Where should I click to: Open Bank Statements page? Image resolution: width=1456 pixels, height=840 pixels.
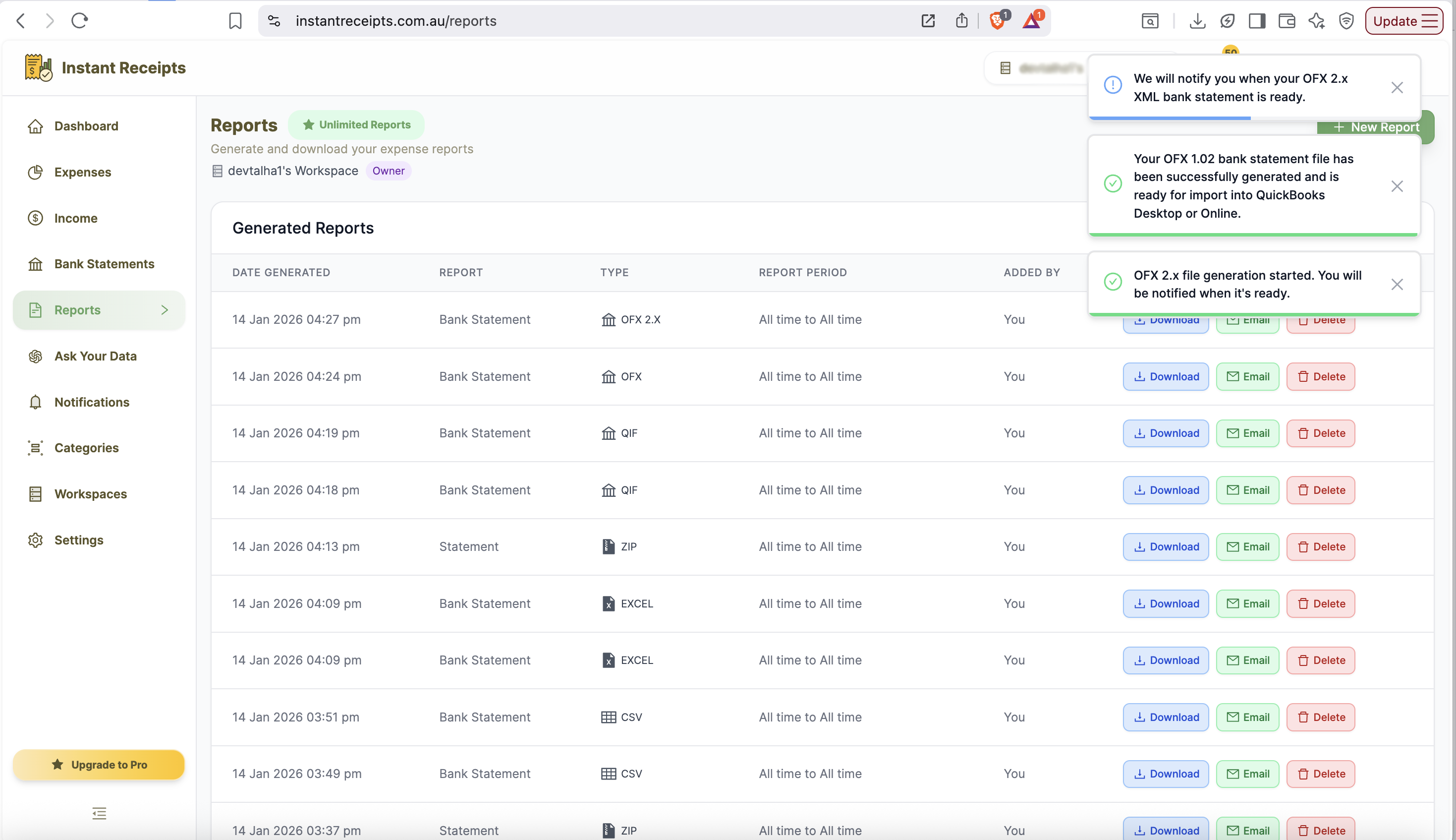(99, 264)
